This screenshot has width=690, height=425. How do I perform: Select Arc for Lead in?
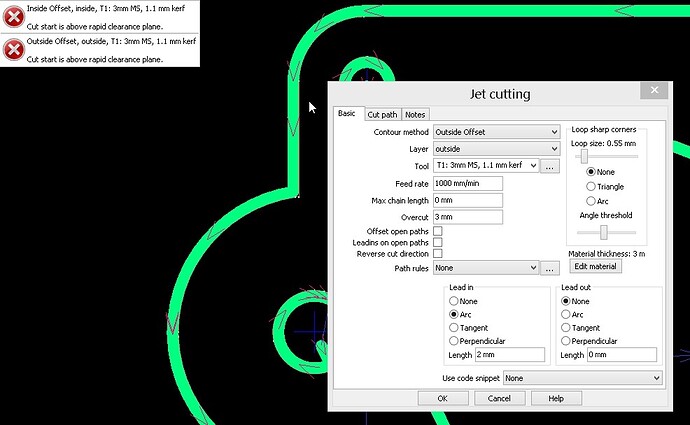point(454,314)
